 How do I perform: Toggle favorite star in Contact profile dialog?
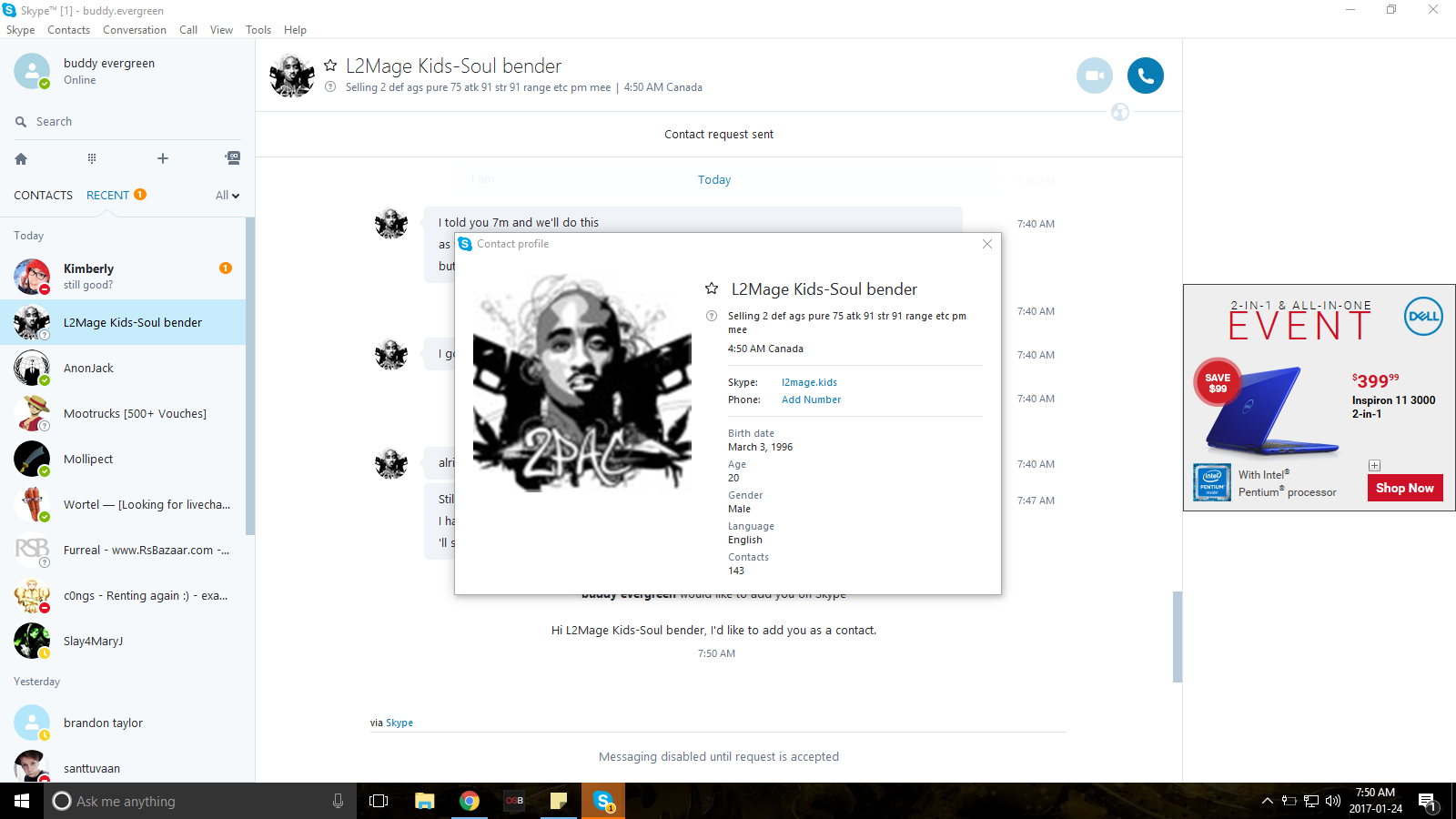(x=712, y=288)
